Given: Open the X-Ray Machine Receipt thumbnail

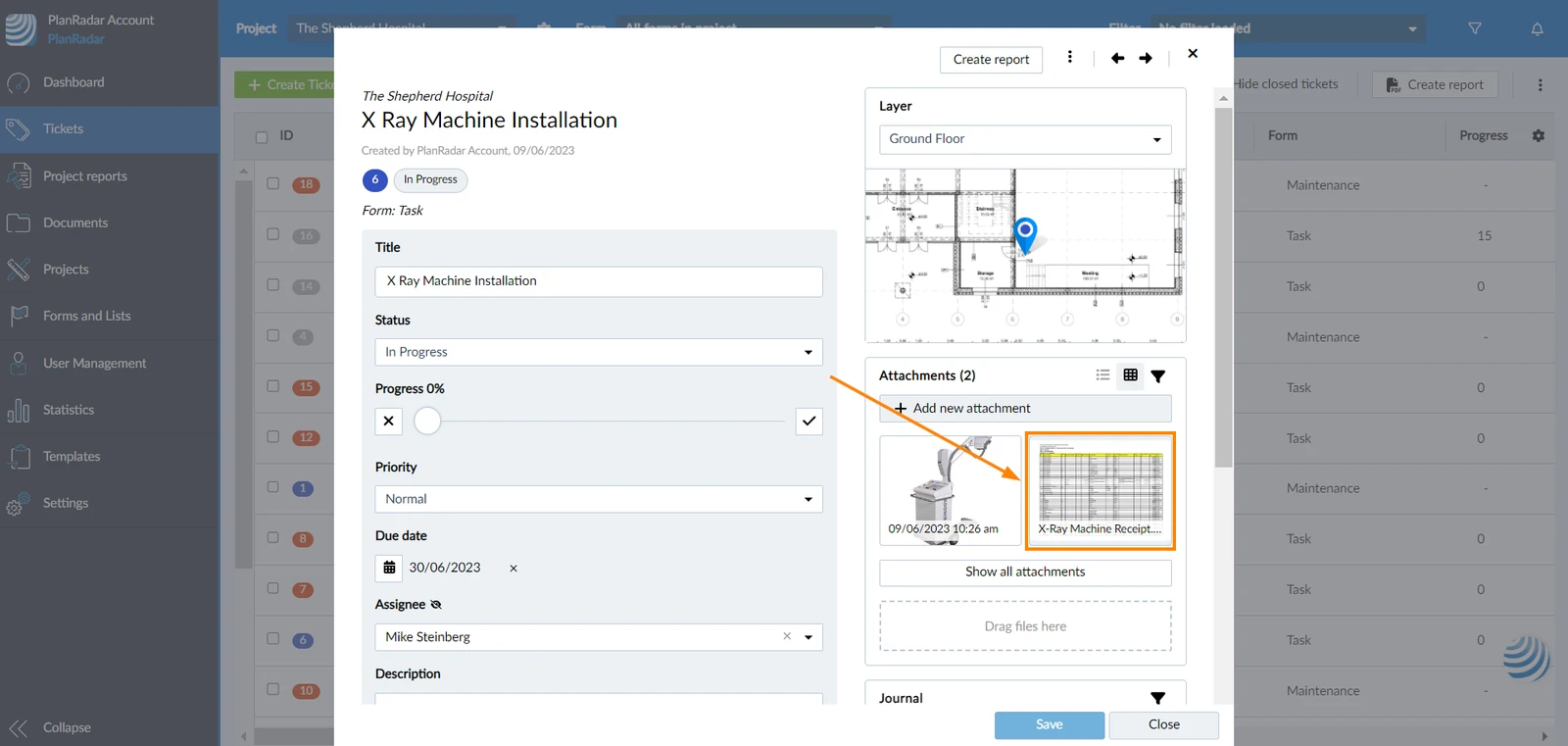Looking at the screenshot, I should [x=1100, y=490].
